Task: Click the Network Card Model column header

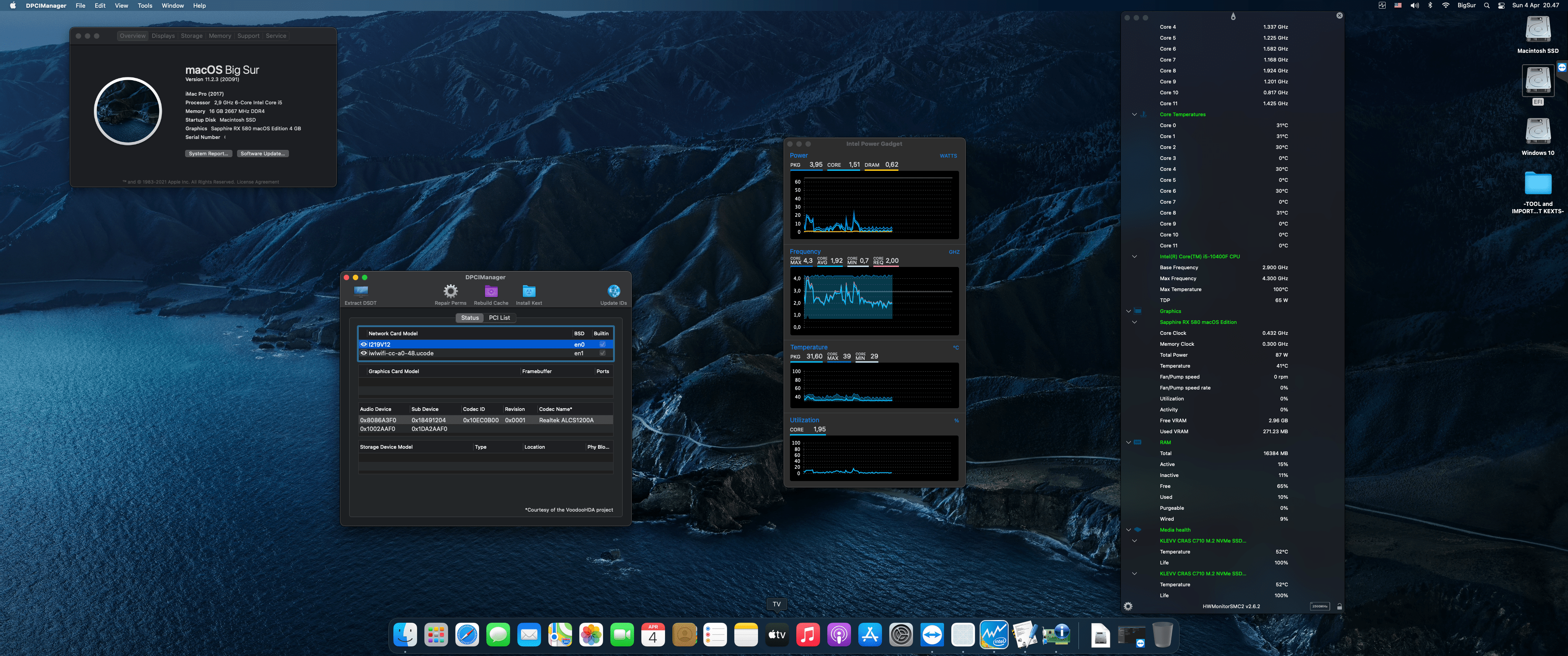Action: (x=392, y=333)
